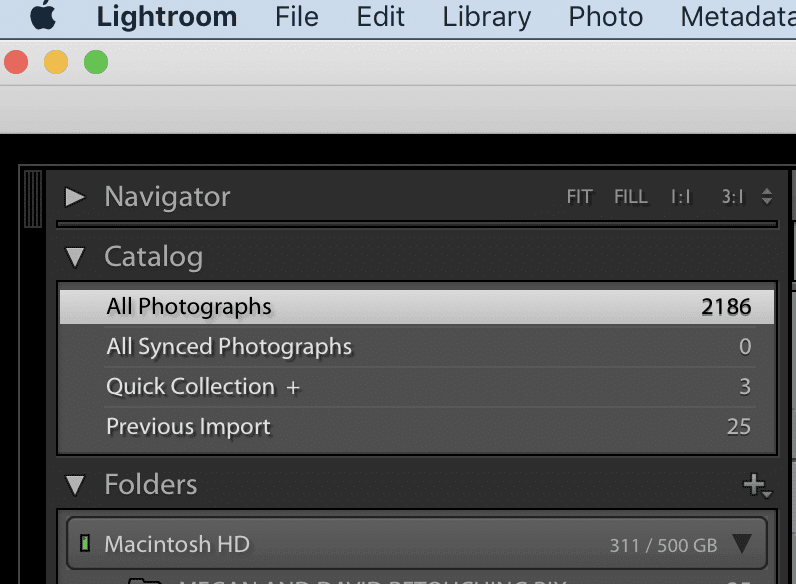
Task: Open the Photo menu
Action: pos(606,17)
